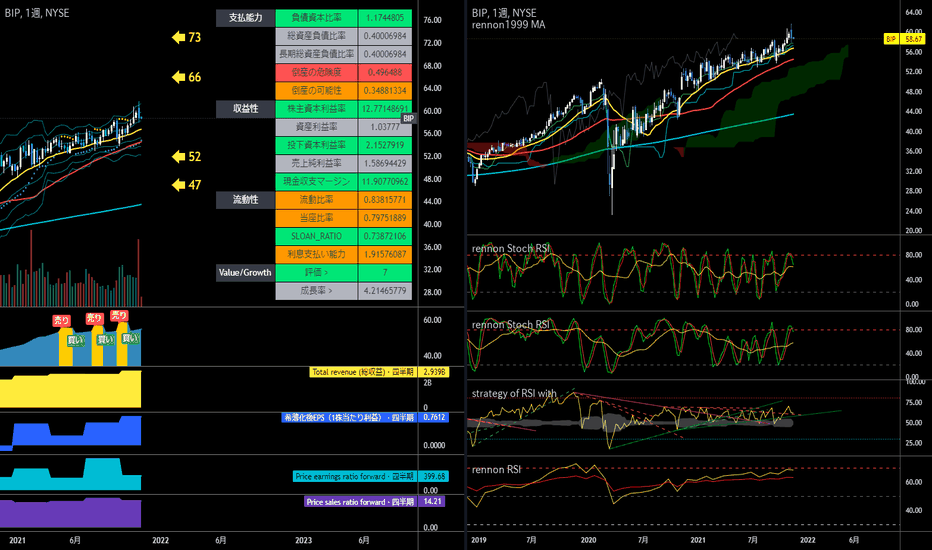Open the rennon RSI indicator legend
This screenshot has height=550, width=932.
pyautogui.click(x=496, y=470)
